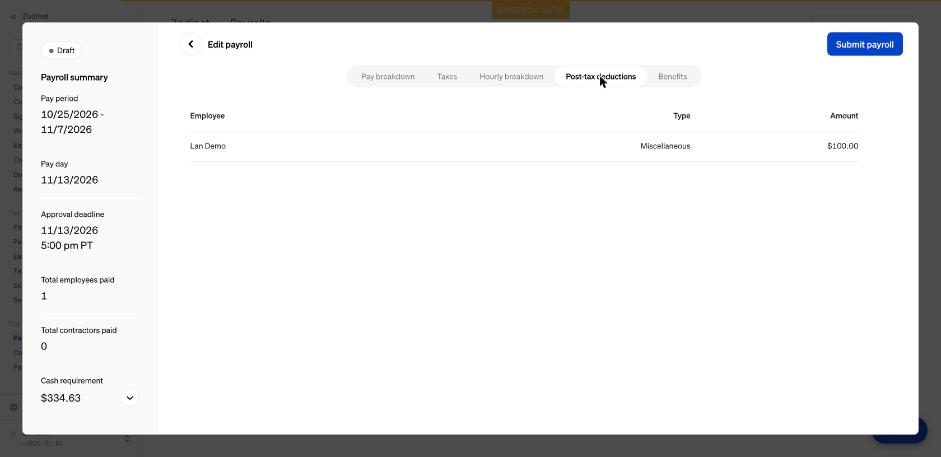Click the Edit payroll title
The image size is (941, 457).
tap(230, 44)
